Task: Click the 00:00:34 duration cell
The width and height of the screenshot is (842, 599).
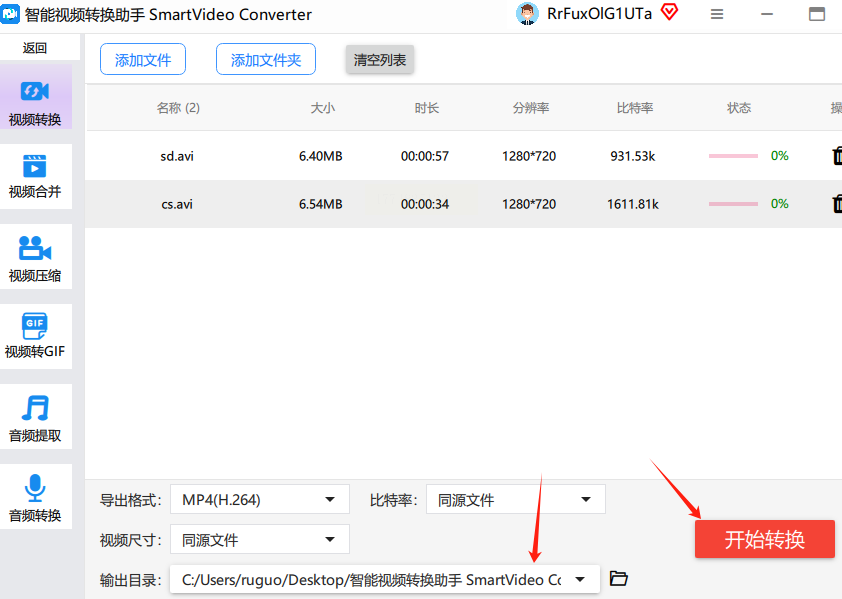Action: click(425, 204)
